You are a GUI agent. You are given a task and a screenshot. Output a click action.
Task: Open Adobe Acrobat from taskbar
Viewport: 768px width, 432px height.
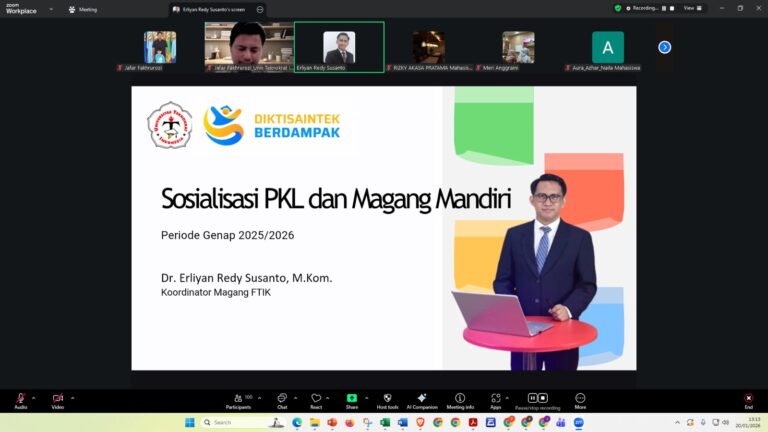click(473, 422)
